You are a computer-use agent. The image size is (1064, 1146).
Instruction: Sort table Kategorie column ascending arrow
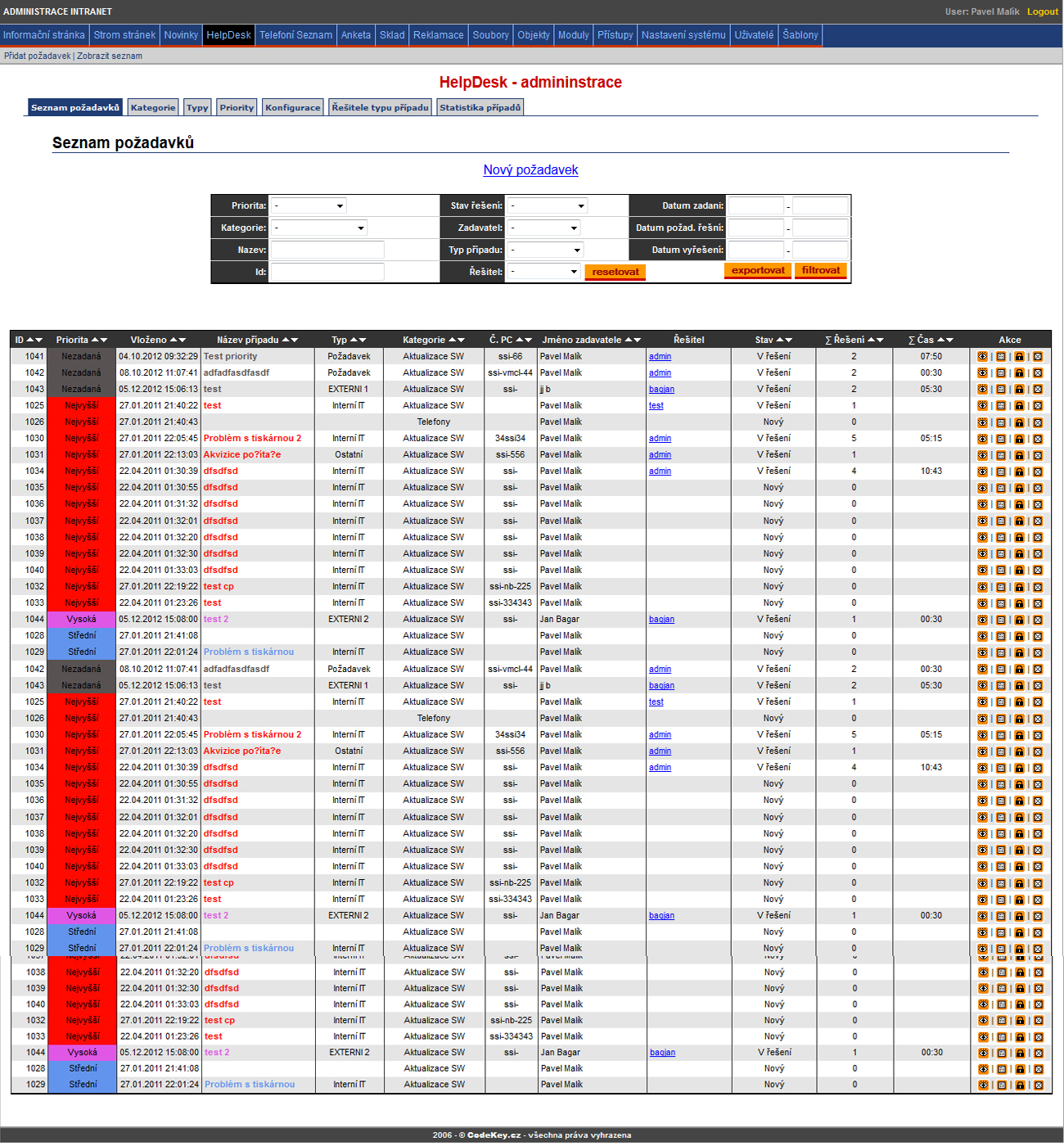[x=452, y=340]
